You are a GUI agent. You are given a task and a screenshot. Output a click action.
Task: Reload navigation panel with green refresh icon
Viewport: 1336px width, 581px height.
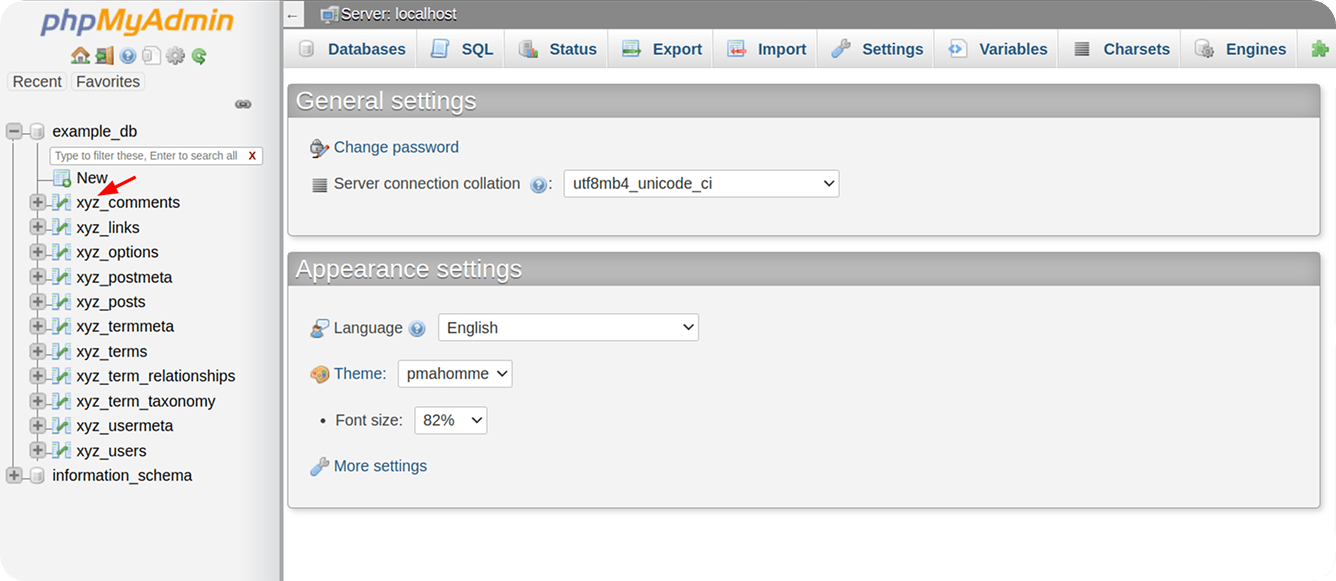coord(199,56)
